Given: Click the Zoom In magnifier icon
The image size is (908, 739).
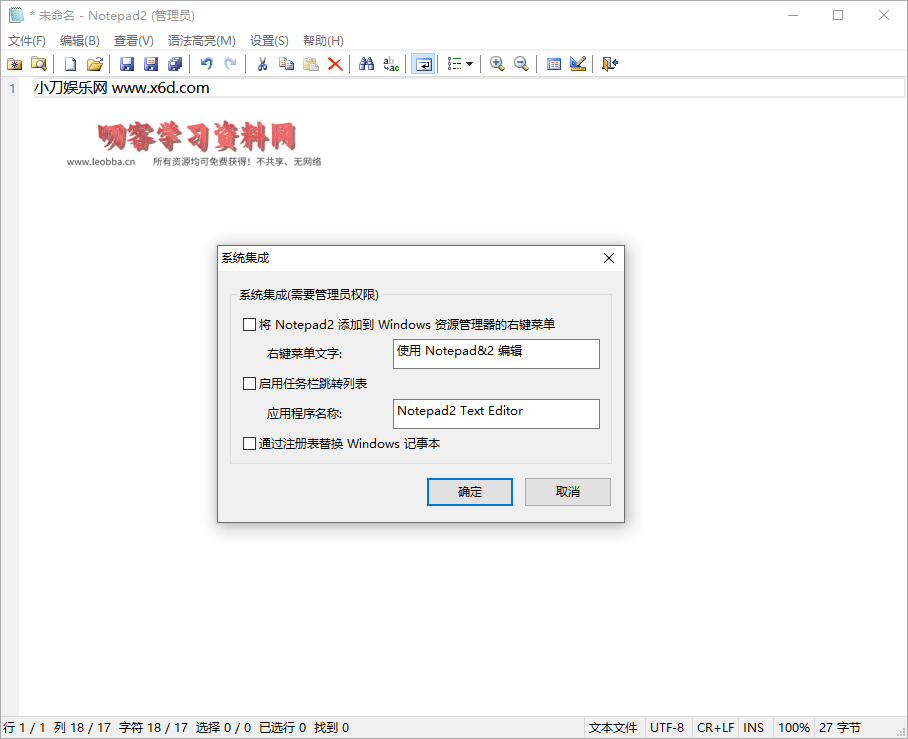Looking at the screenshot, I should click(x=497, y=64).
